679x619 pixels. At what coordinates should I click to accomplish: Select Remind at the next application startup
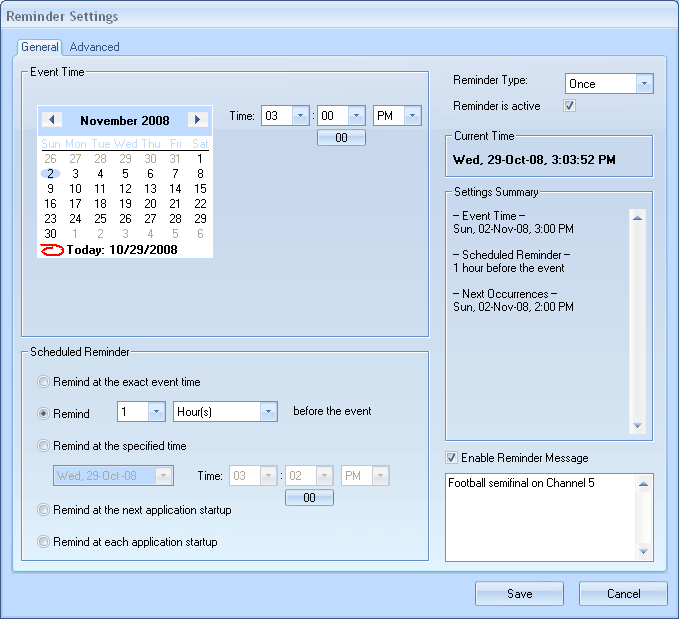tap(43, 510)
